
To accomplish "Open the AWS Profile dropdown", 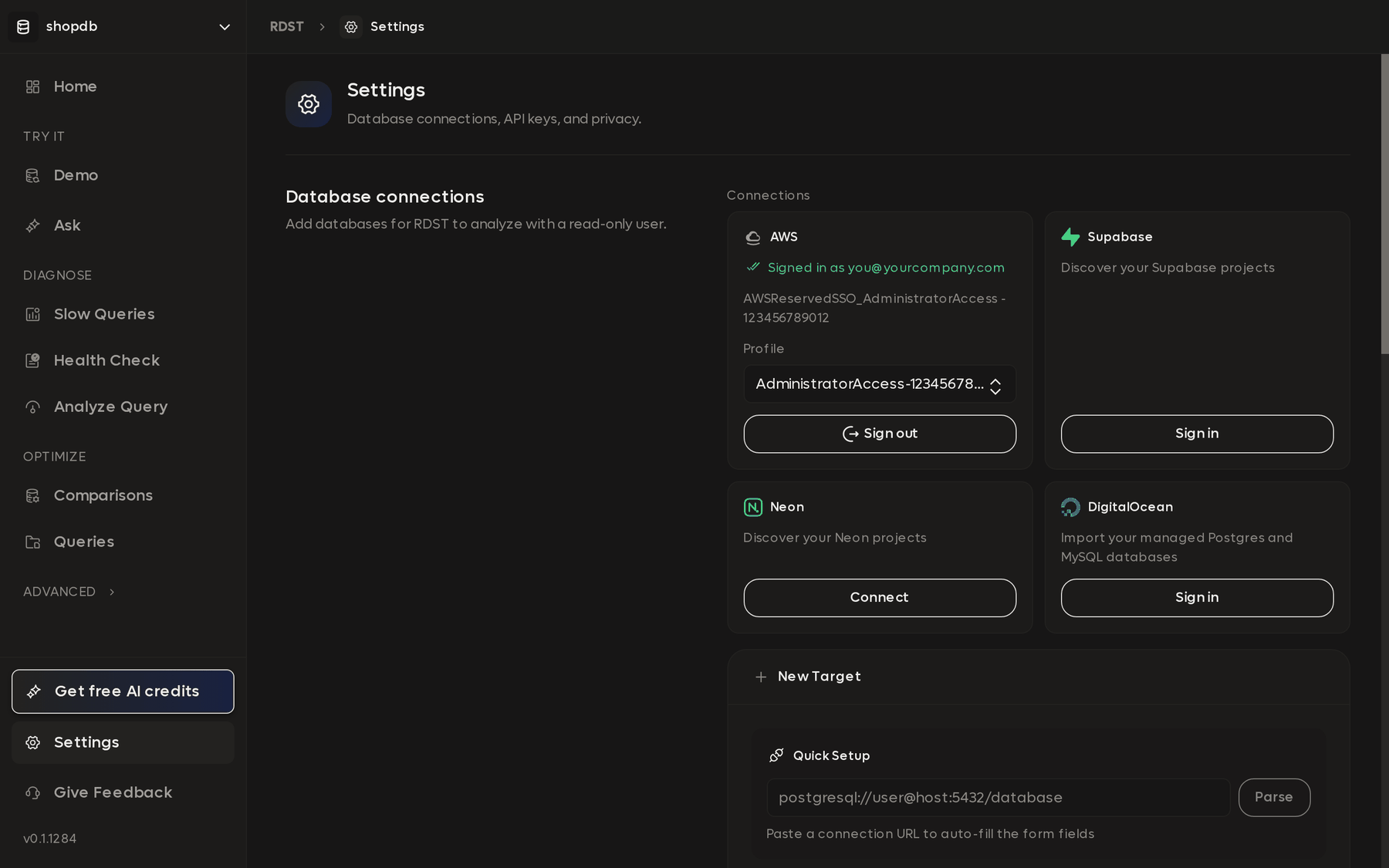I will pyautogui.click(x=880, y=384).
